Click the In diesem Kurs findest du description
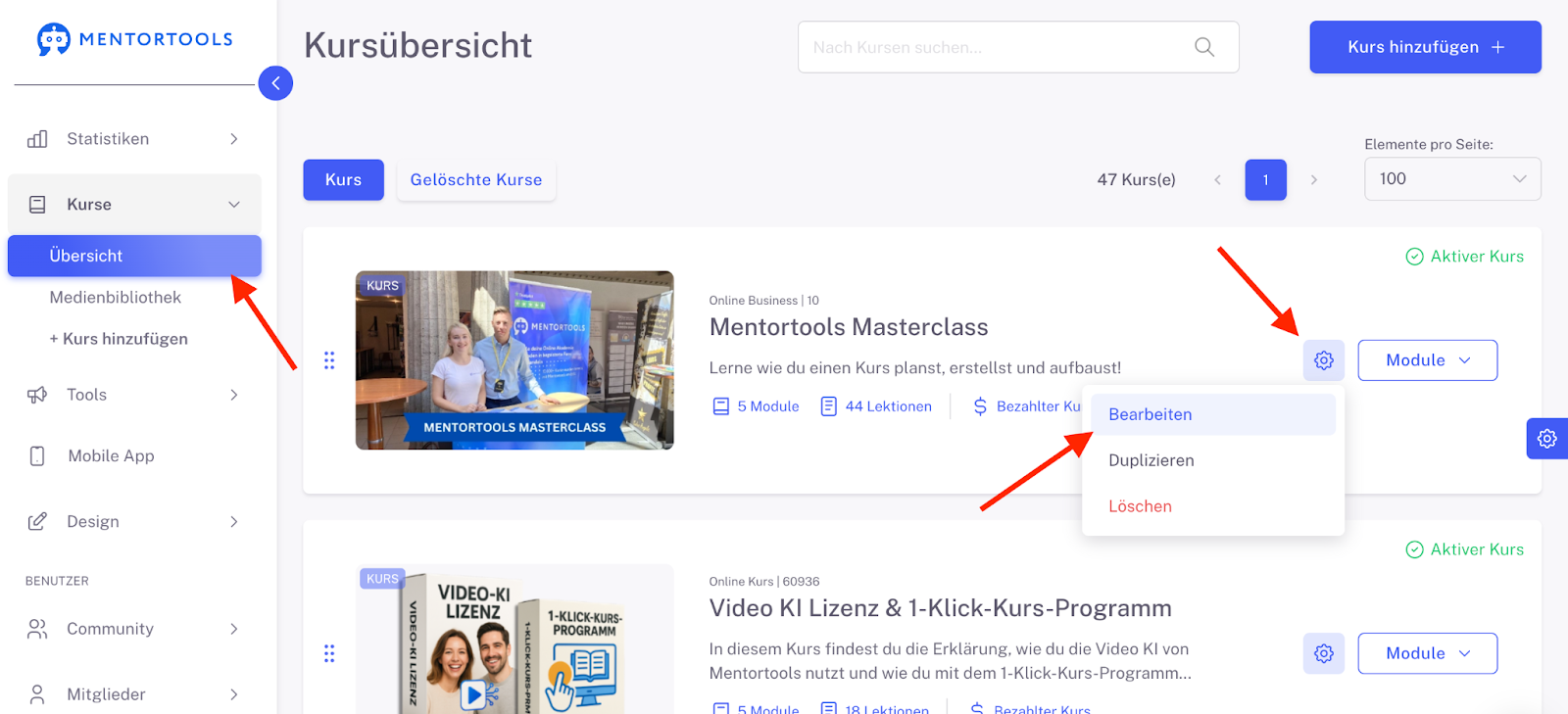The image size is (1568, 714). [951, 661]
